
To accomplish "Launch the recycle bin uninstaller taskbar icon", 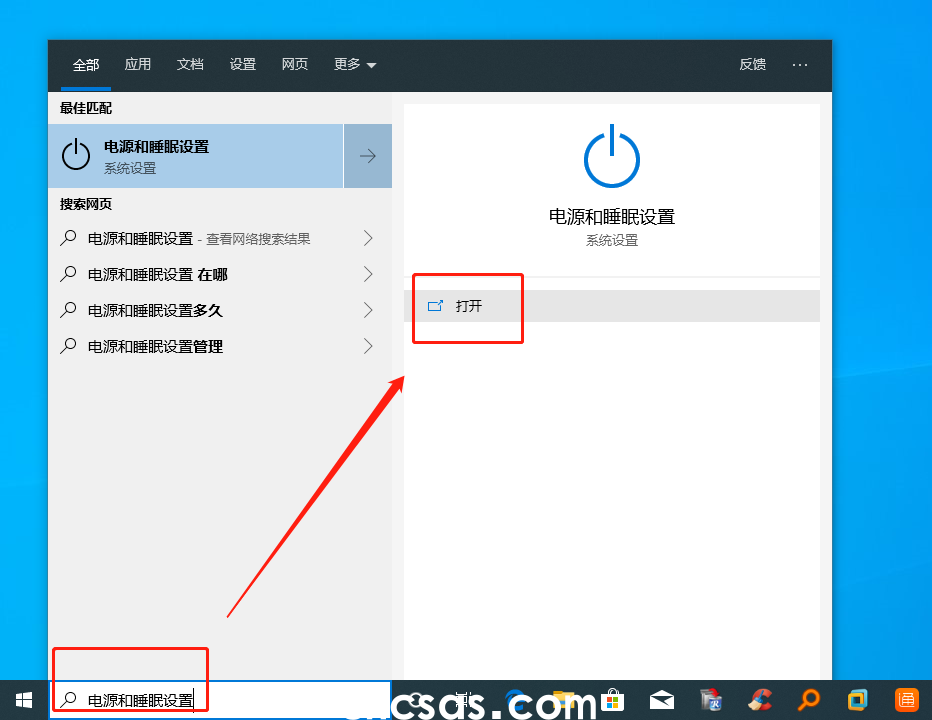I will point(711,700).
